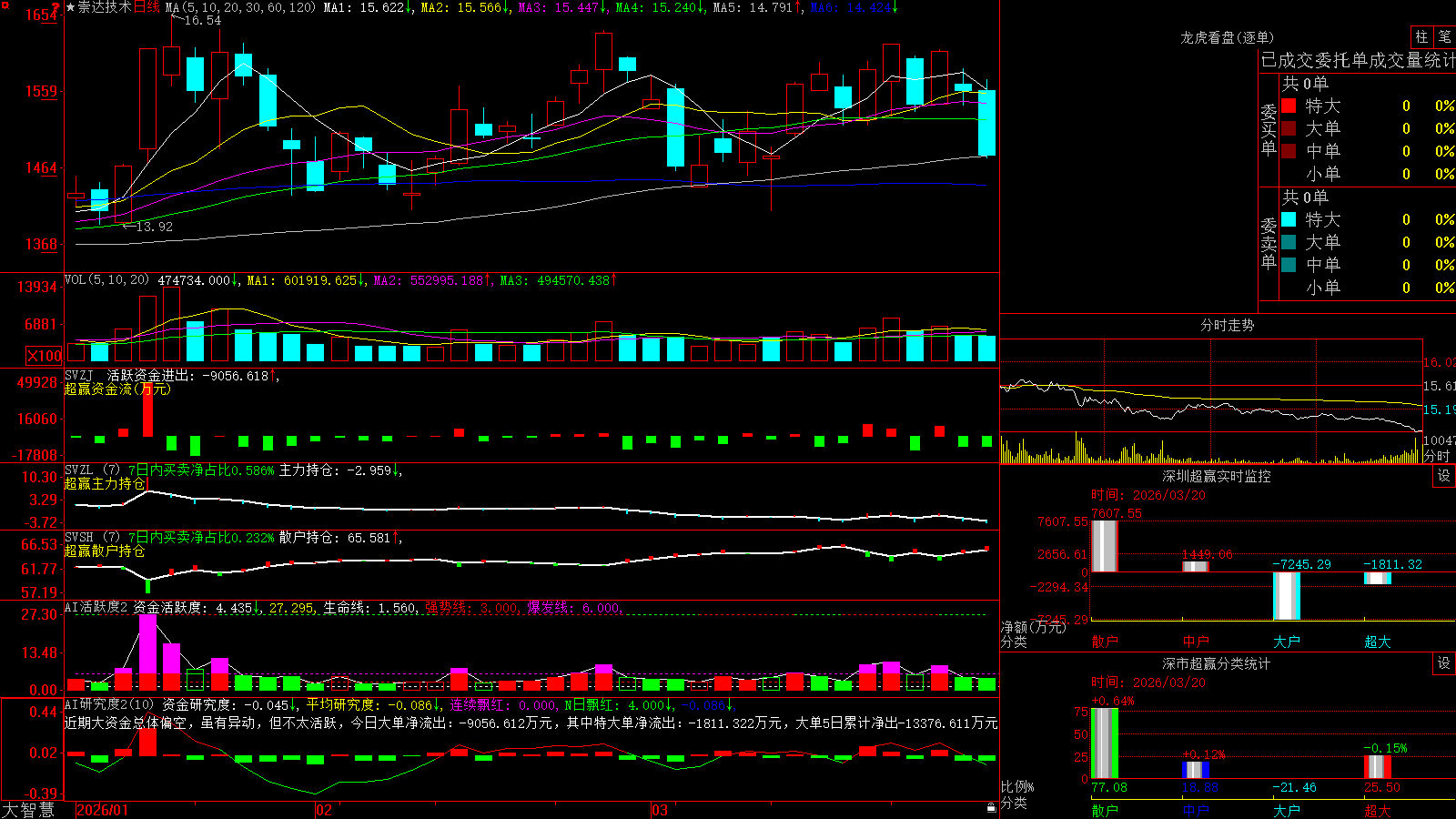
Task: Click the star icon before 崇达技术
Action: point(71,7)
